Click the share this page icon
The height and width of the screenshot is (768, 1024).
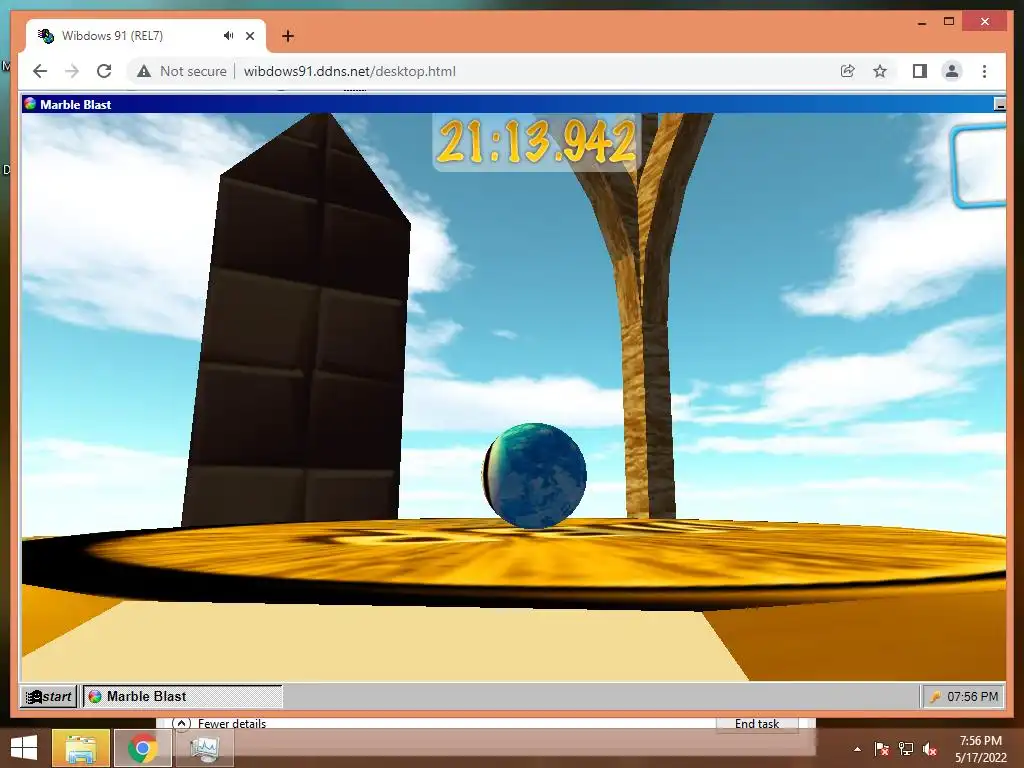848,71
